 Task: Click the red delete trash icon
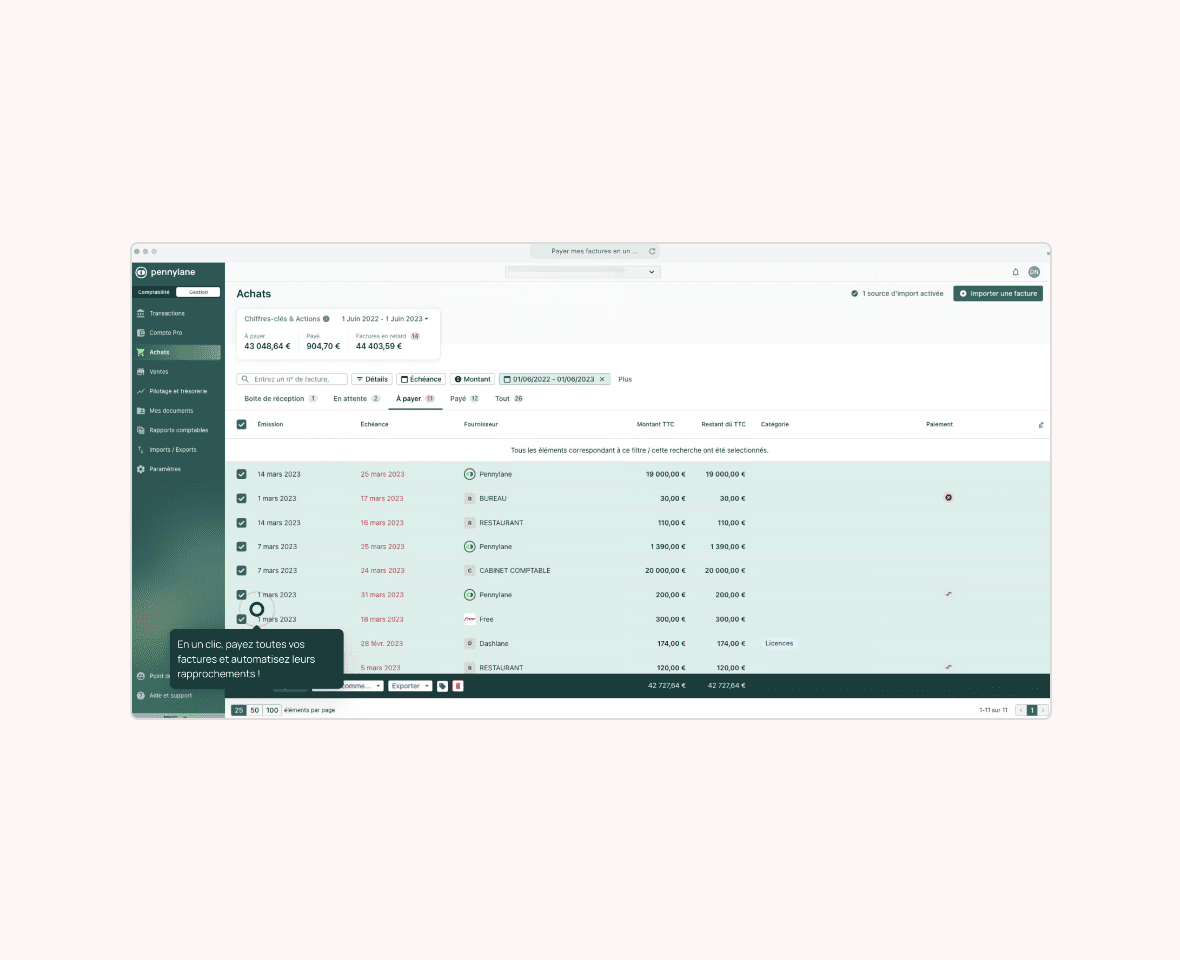point(458,686)
